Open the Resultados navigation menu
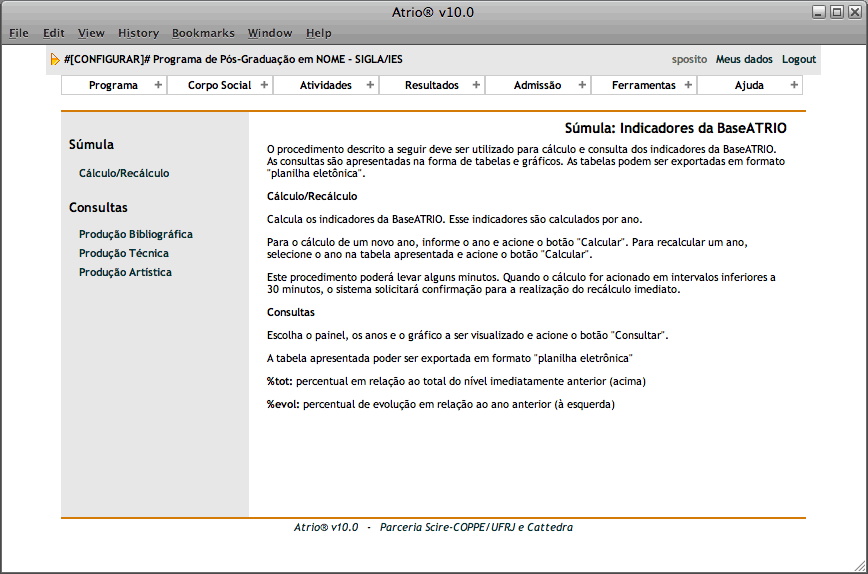Viewport: 868px width, 574px height. 431,85
